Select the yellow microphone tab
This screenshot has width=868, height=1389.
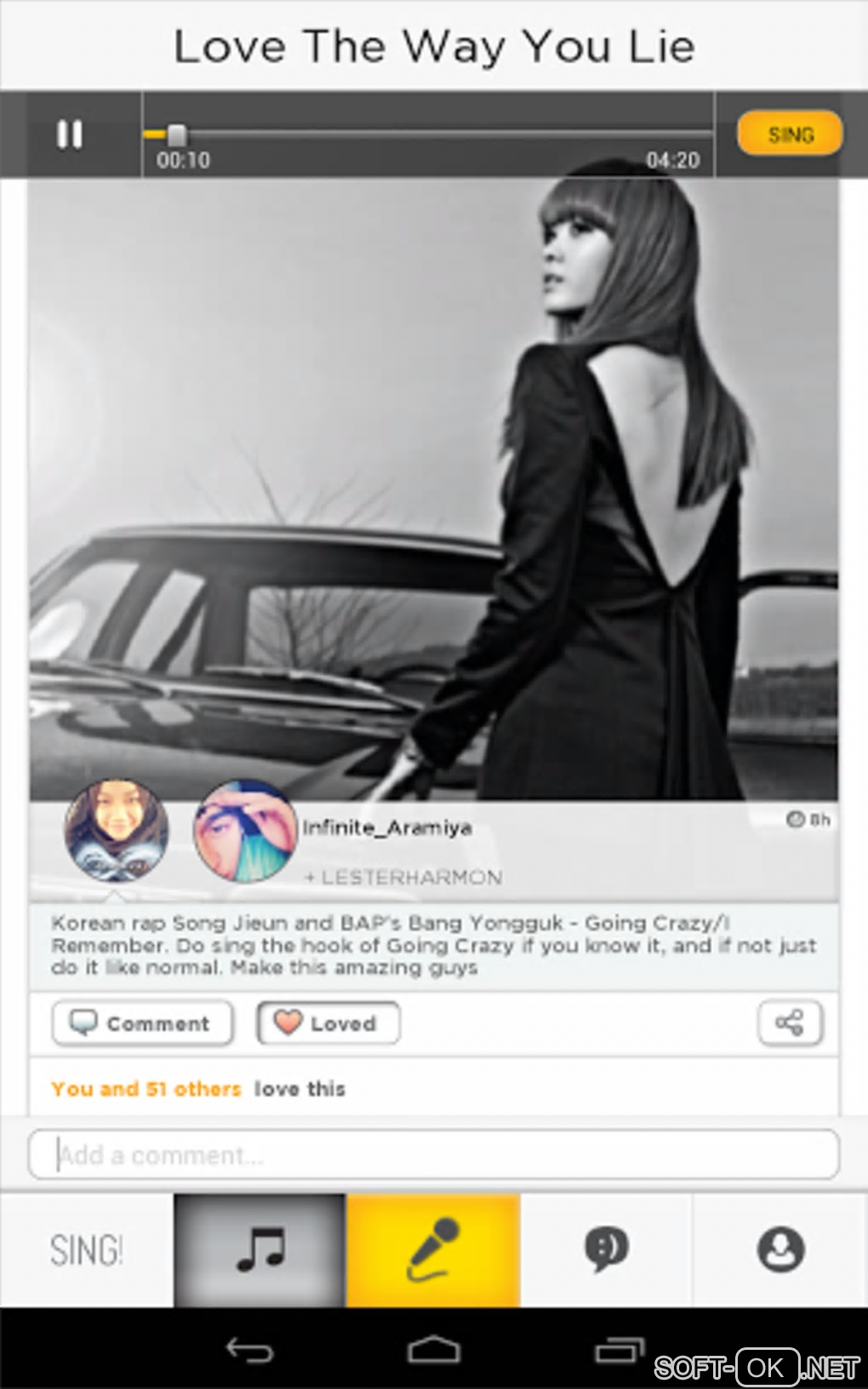(433, 1249)
